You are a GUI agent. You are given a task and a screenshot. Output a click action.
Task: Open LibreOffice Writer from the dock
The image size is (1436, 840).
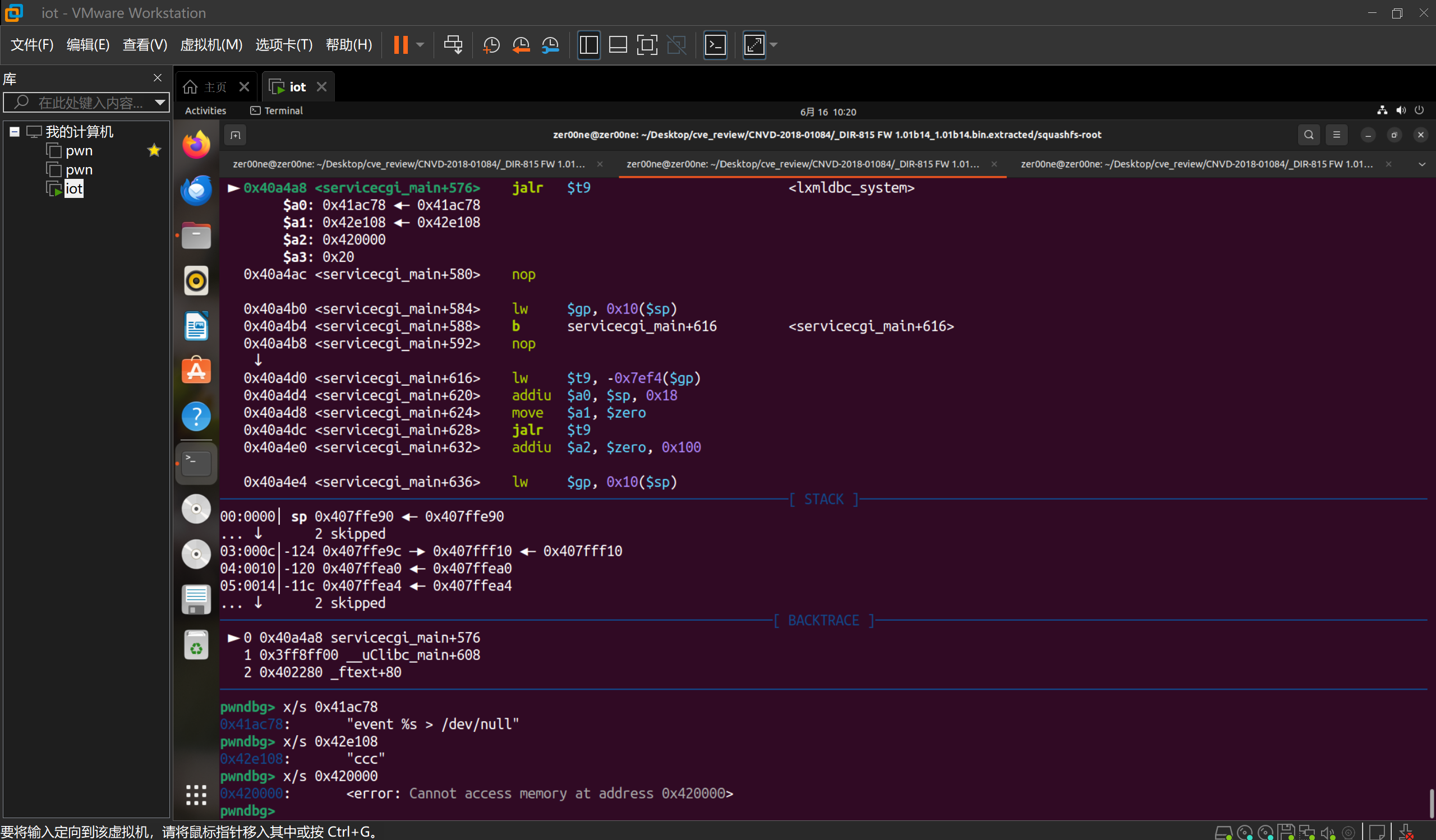[196, 326]
